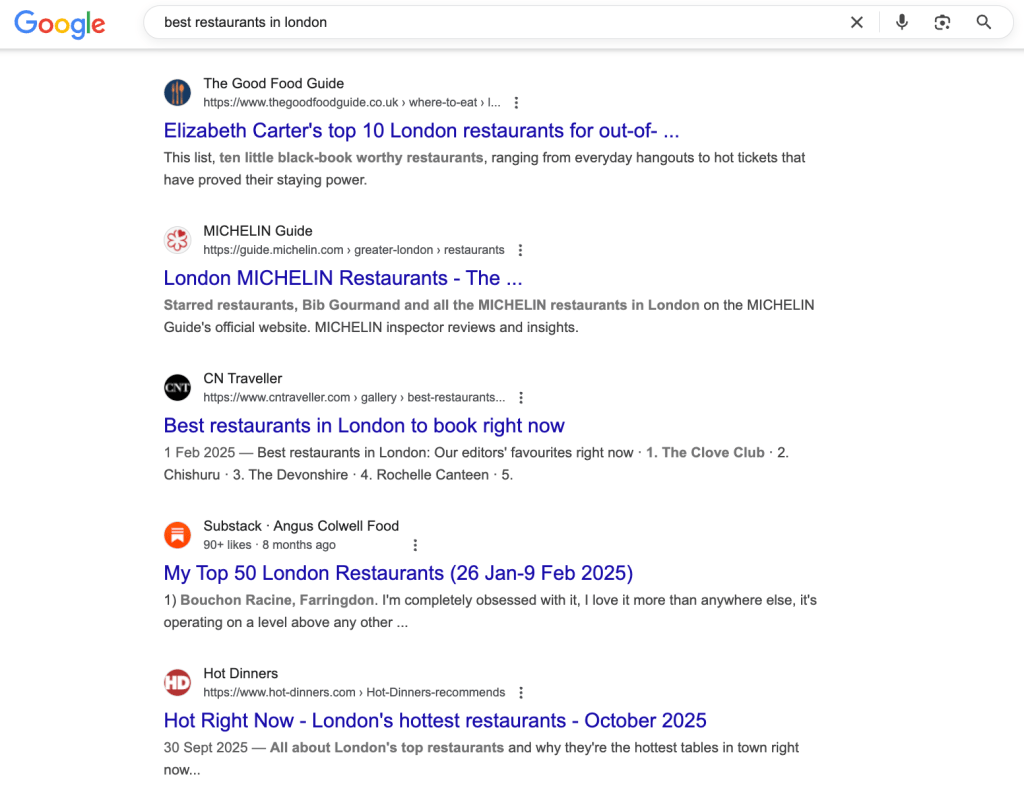Visit Best restaurants in London to book right now
The width and height of the screenshot is (1024, 788).
pyautogui.click(x=364, y=425)
